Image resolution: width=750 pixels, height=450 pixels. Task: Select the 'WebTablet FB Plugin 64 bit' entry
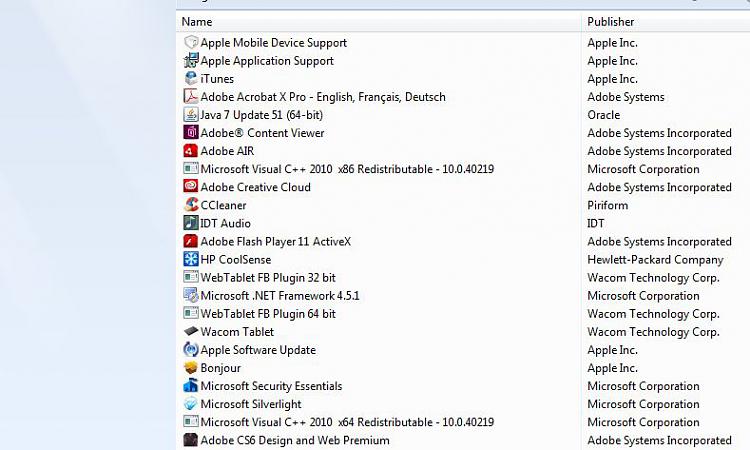[x=268, y=314]
